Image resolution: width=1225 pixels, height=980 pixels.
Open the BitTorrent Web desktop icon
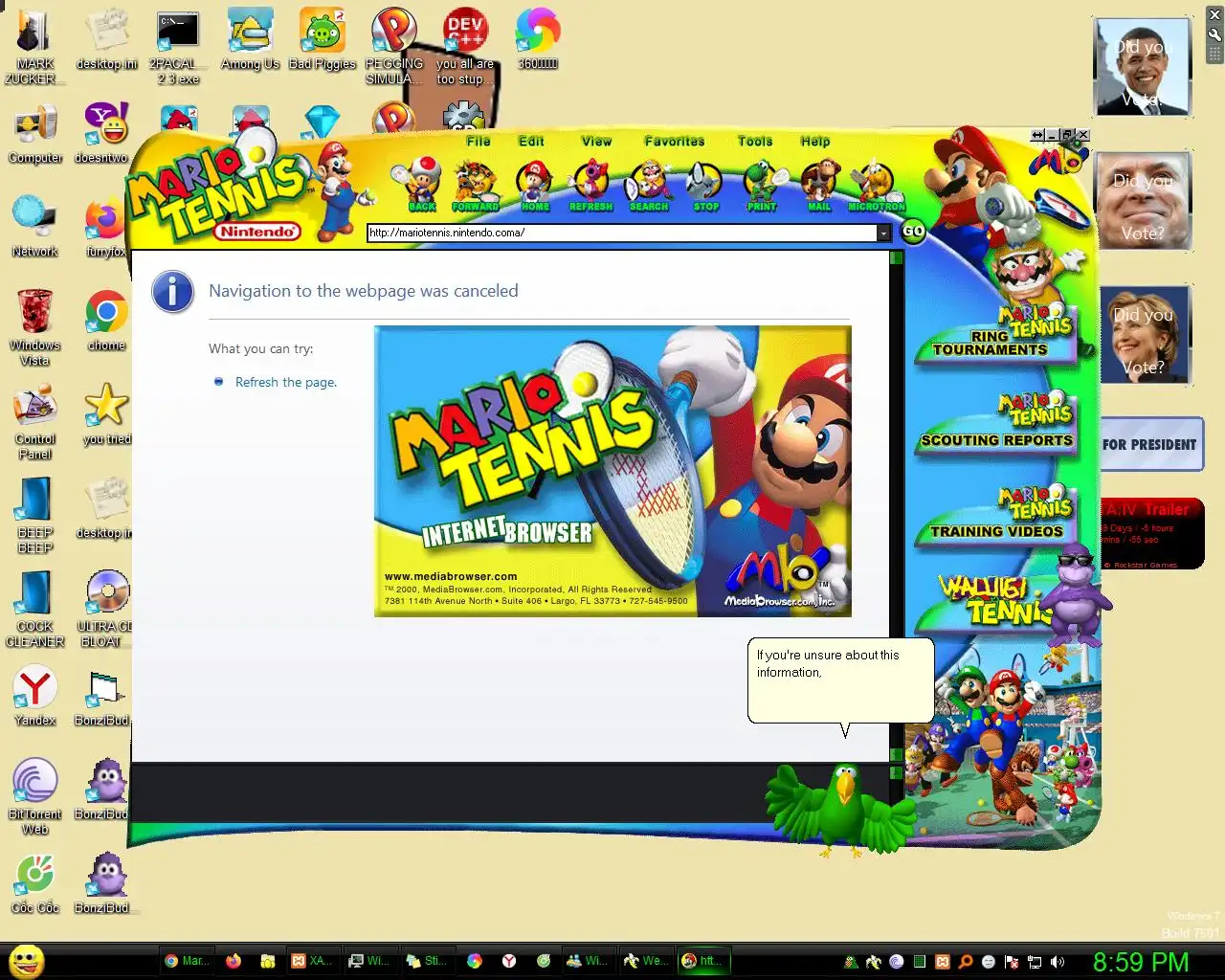pyautogui.click(x=35, y=797)
